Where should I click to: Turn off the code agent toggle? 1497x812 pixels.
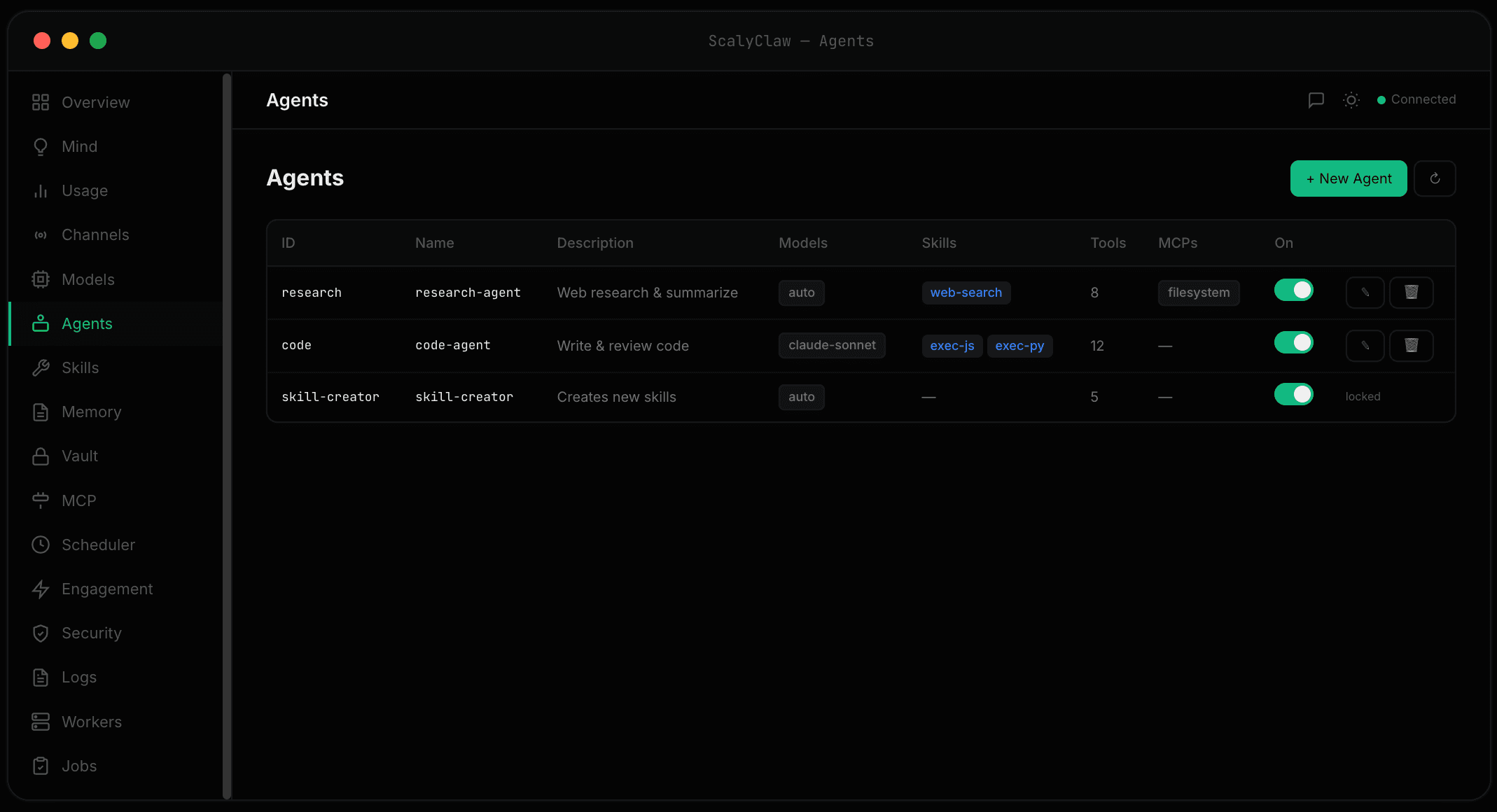tap(1293, 342)
